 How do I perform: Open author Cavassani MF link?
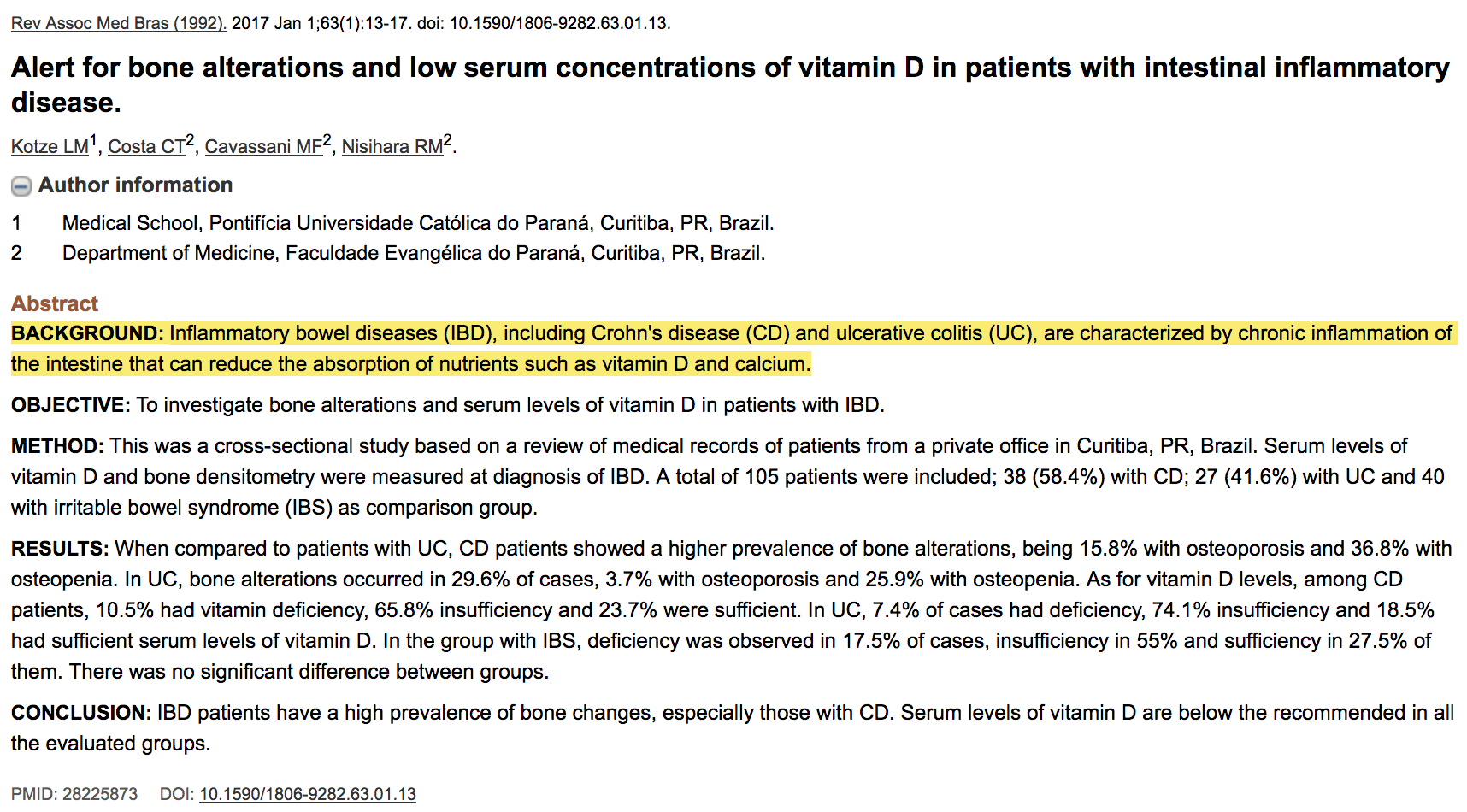pyautogui.click(x=264, y=146)
